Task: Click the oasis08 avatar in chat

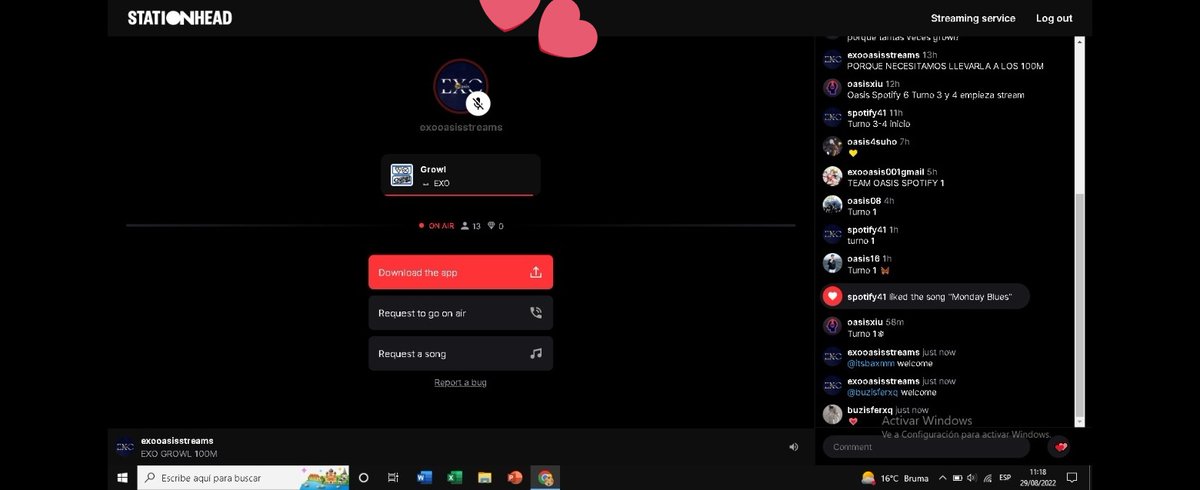Action: (x=832, y=205)
